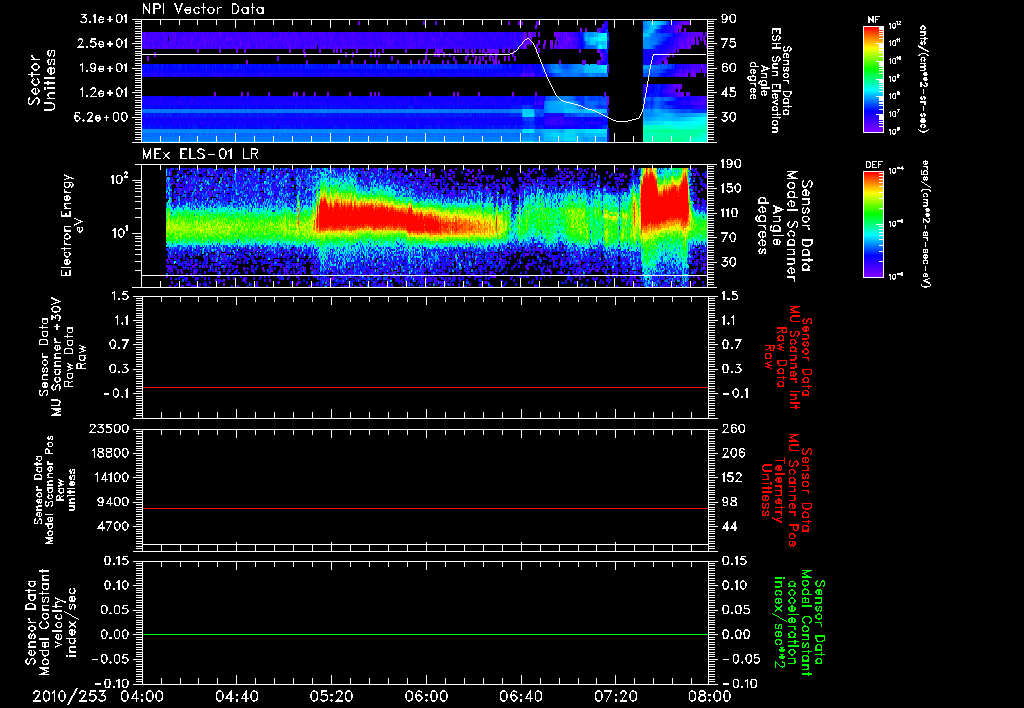Click the 'cnts/(cm**2-sr-sec)' unit label

click(x=922, y=78)
